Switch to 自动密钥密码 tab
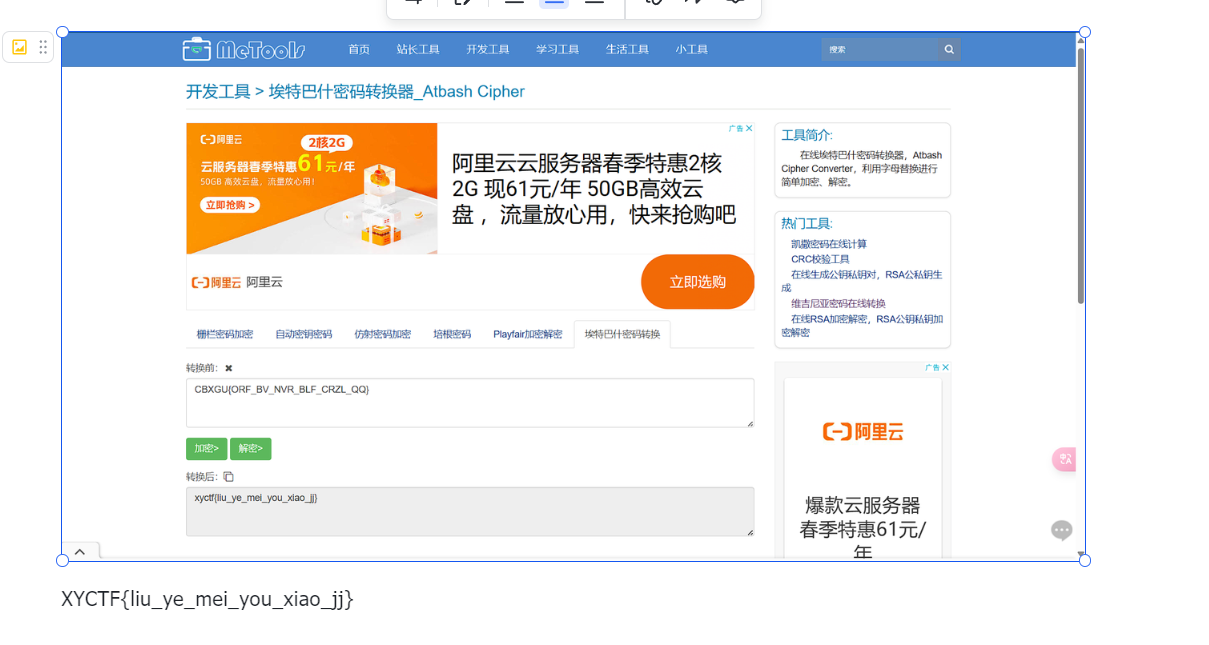This screenshot has width=1209, height=645. (x=304, y=334)
